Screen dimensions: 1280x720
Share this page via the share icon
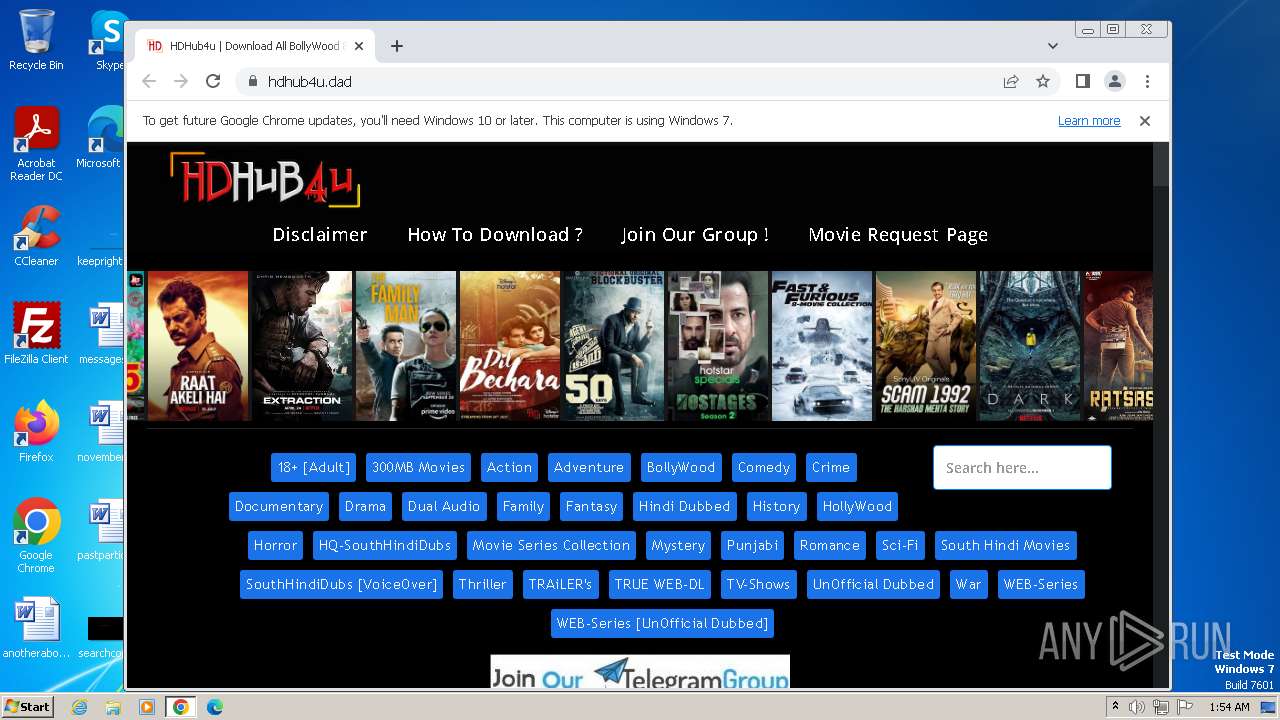[1011, 81]
